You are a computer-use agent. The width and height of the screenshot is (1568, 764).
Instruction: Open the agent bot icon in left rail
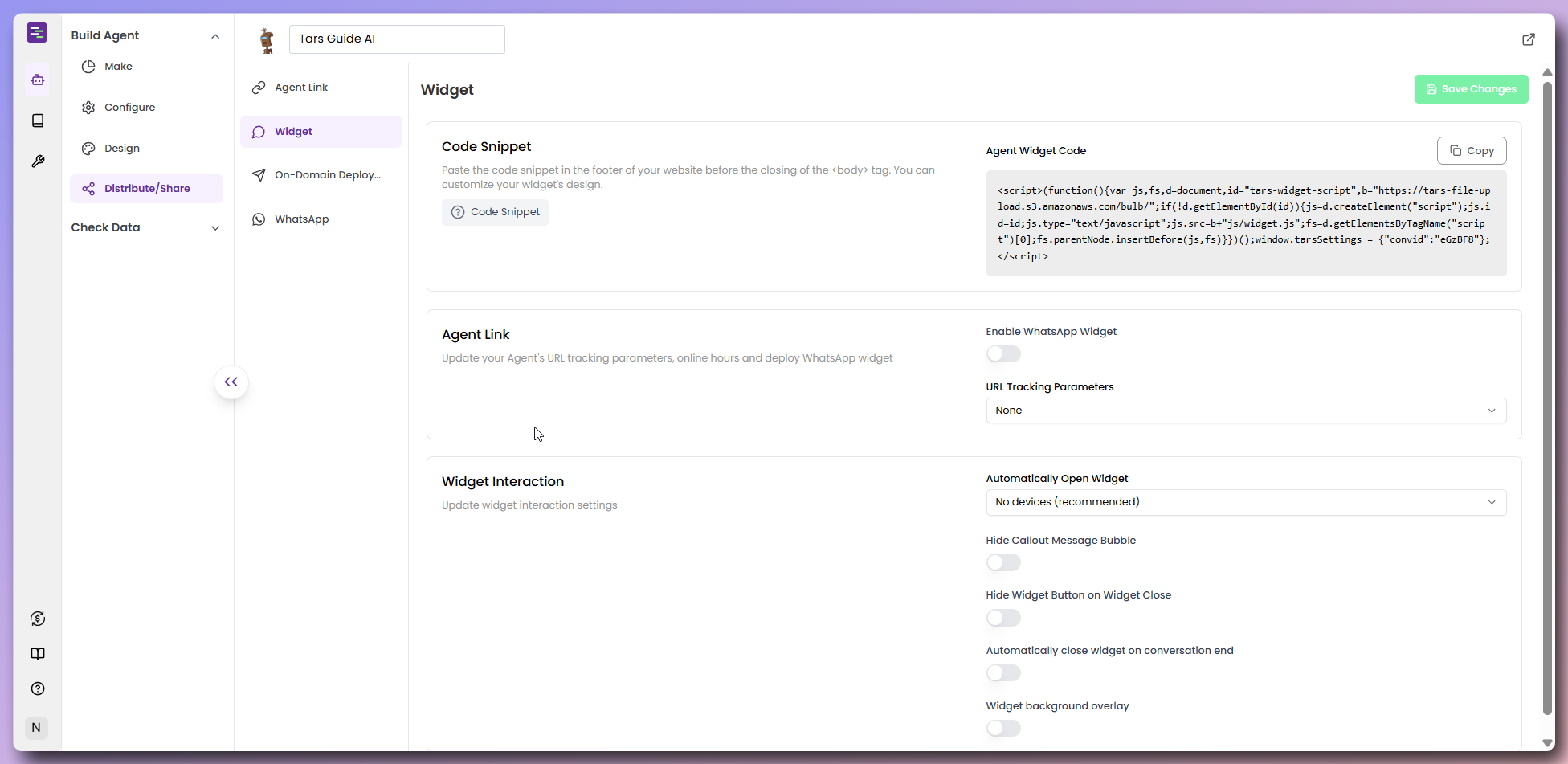(x=38, y=80)
